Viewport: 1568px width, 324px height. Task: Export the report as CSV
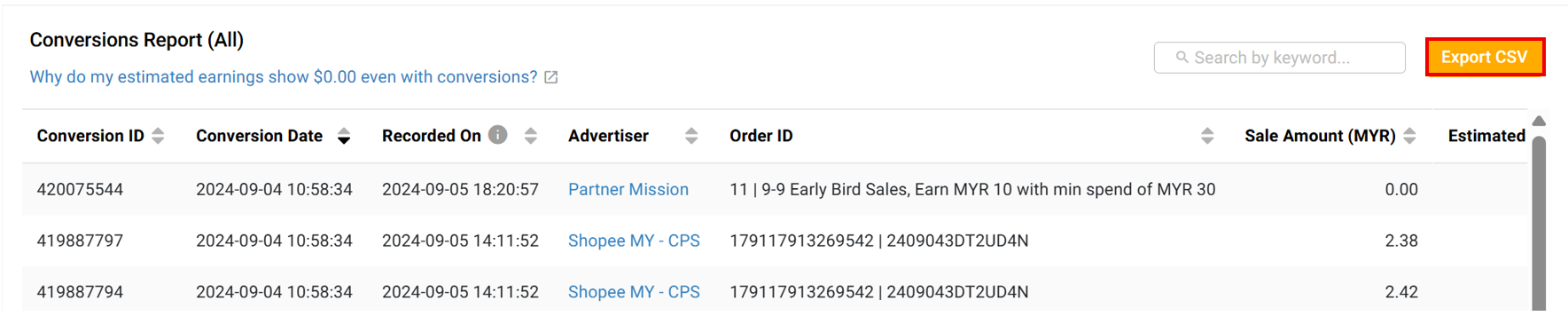(x=1485, y=57)
